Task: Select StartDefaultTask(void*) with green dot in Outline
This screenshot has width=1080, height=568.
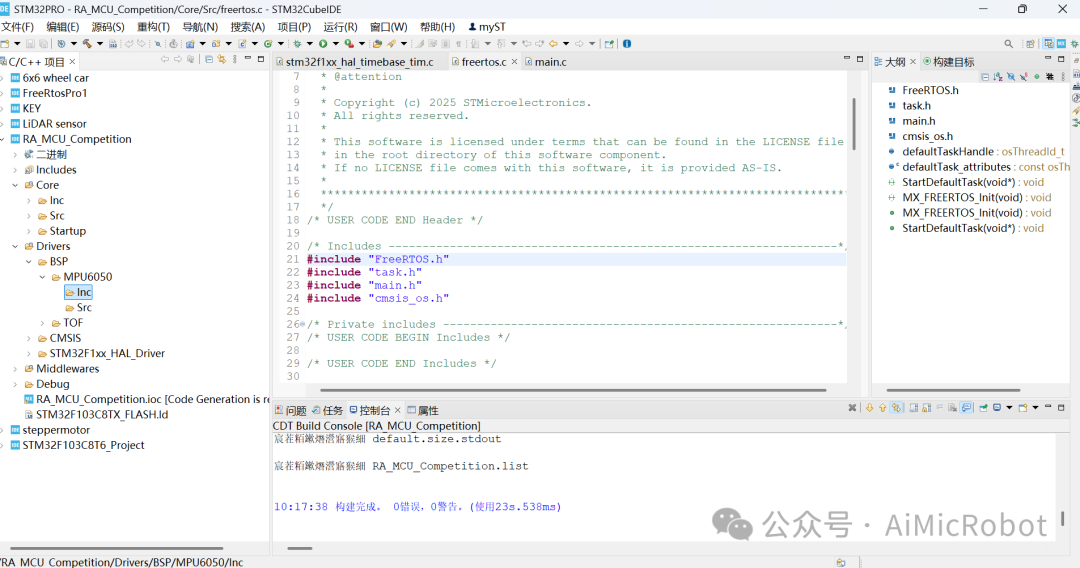Action: 966,228
